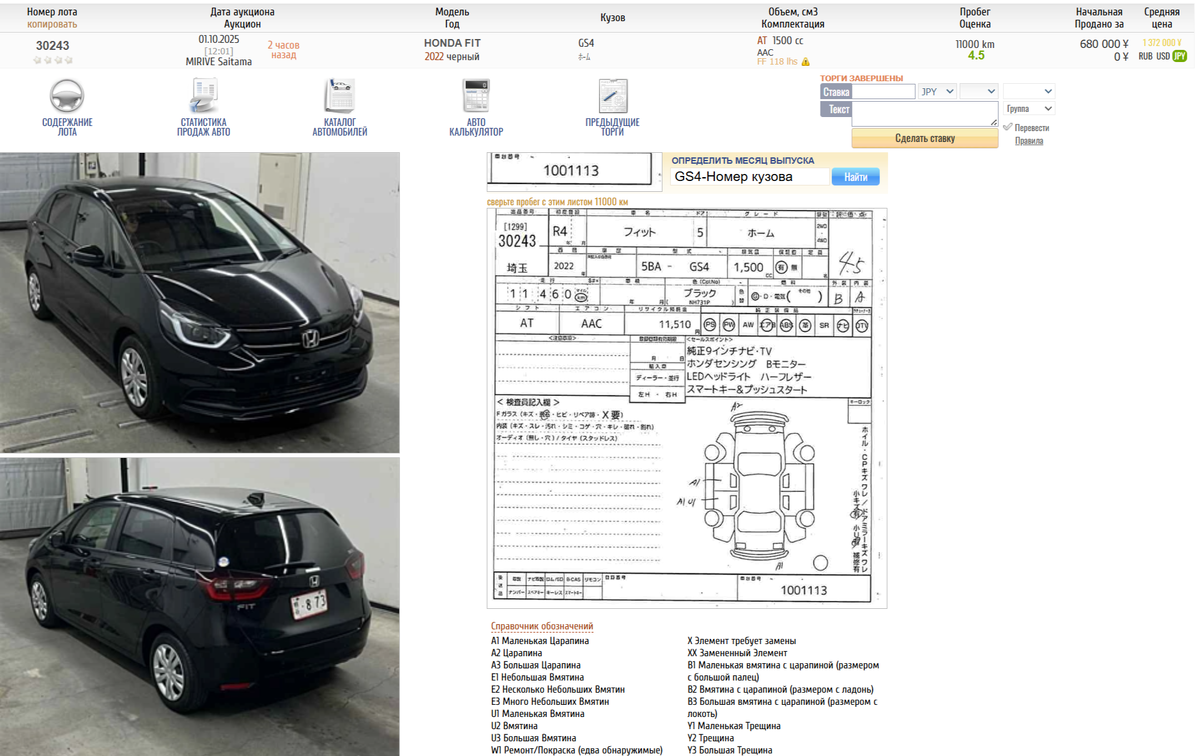Click the starting price 680 000 ¥
The width and height of the screenshot is (1200, 756).
coord(1104,44)
